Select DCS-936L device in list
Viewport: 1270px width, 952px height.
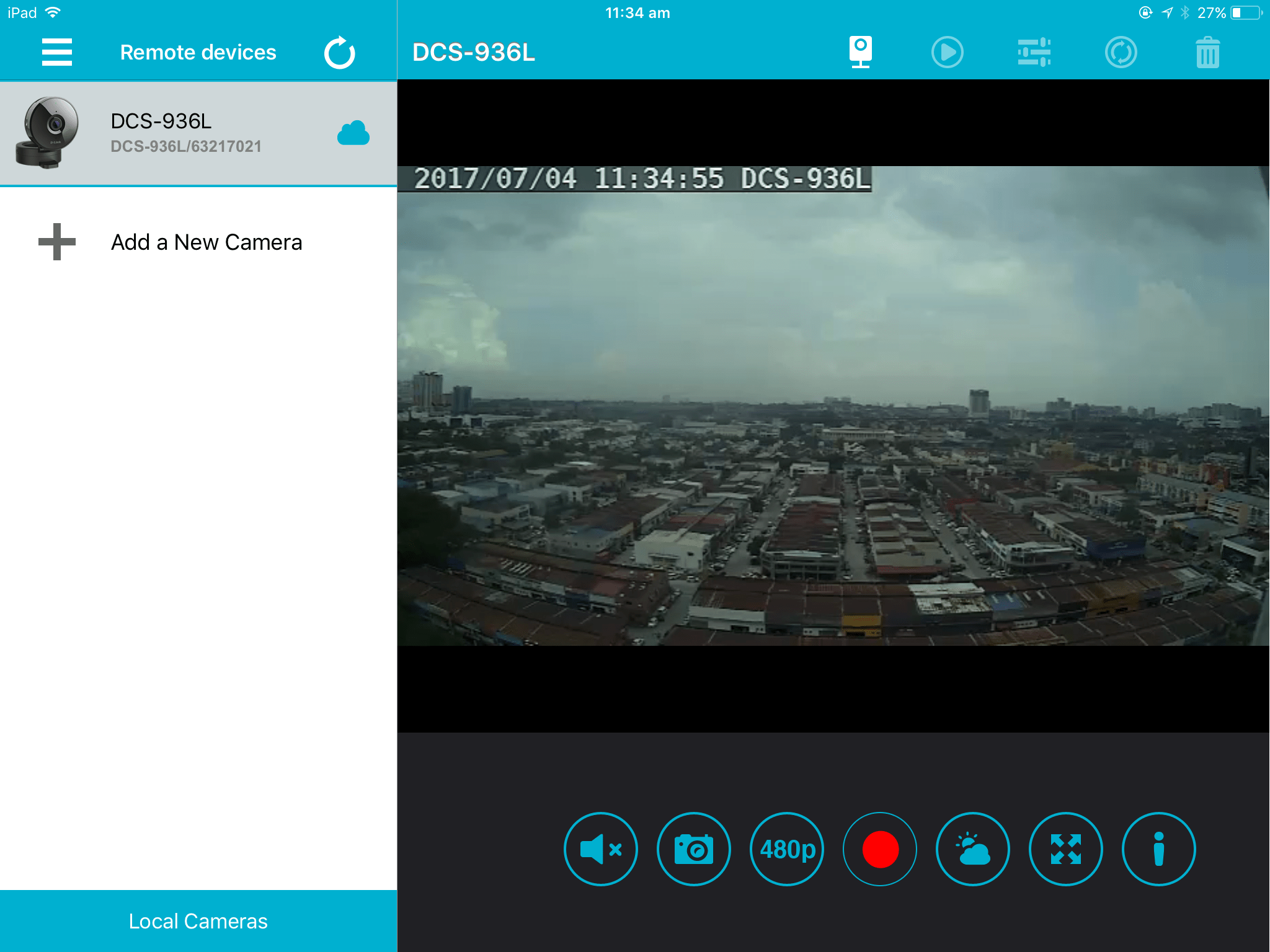(x=186, y=133)
